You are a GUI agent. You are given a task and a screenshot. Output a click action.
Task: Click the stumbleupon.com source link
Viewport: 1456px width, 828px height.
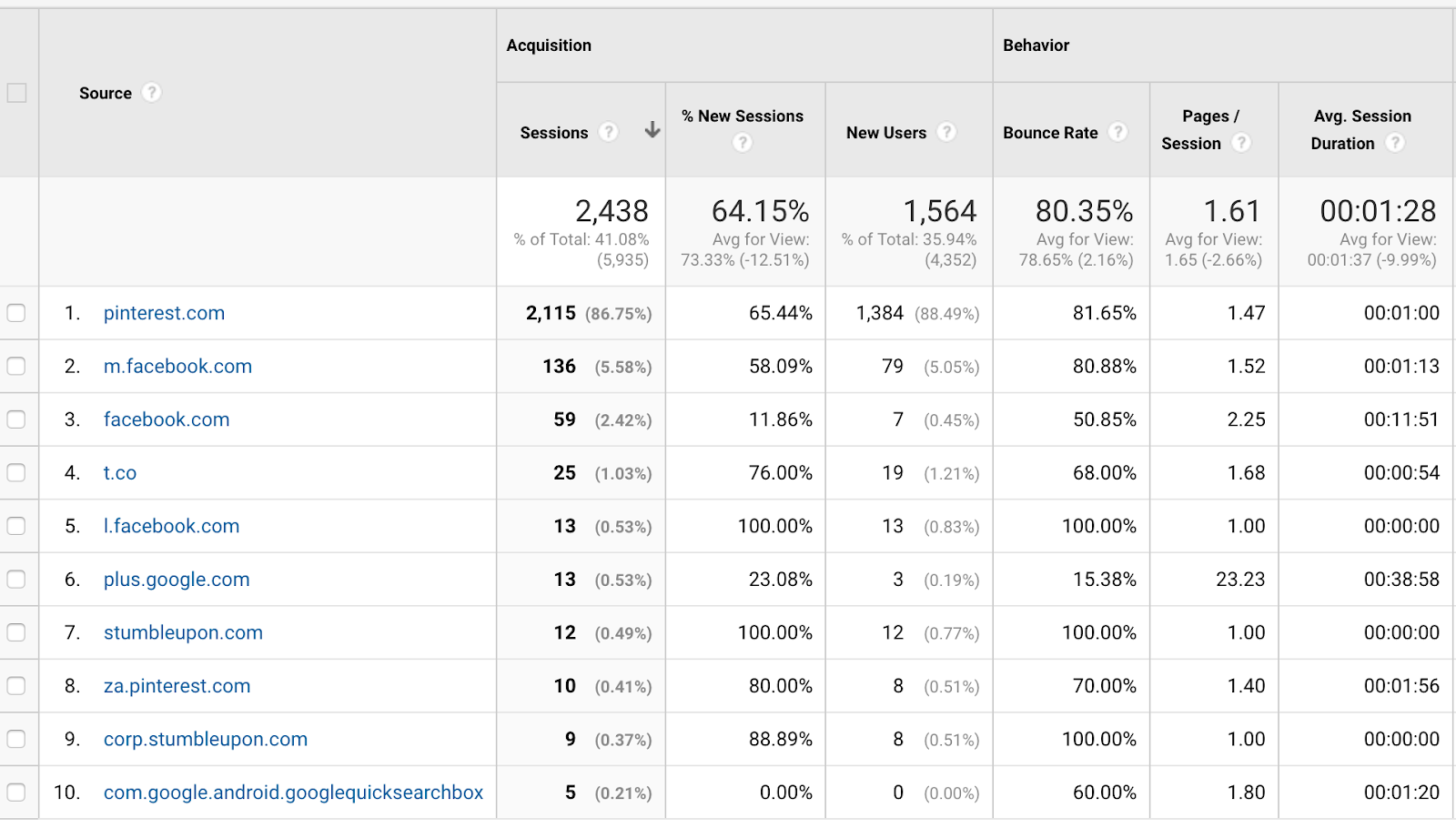pyautogui.click(x=183, y=632)
